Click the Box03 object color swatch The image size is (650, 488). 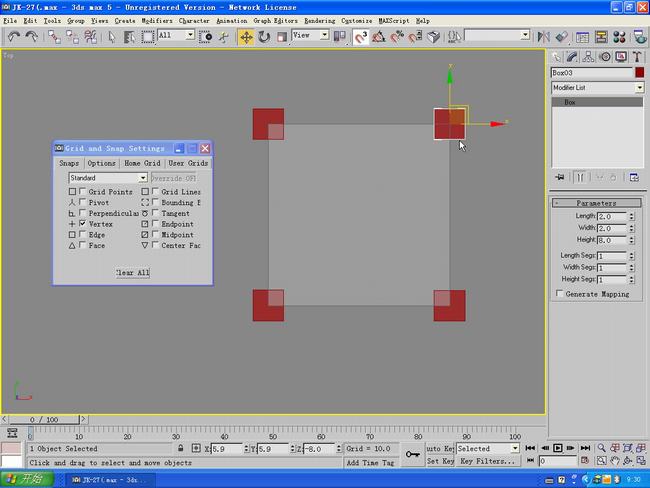tap(640, 73)
